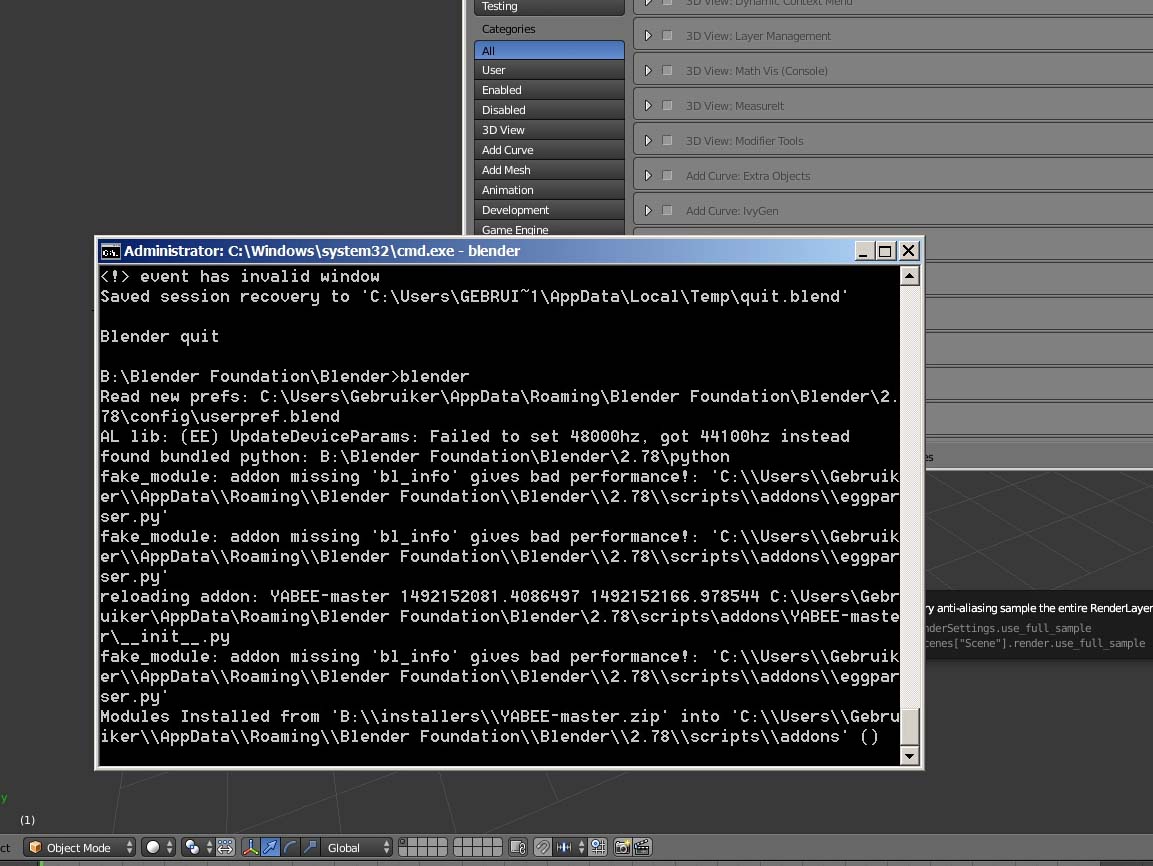Screen dimensions: 1153x866
Task: Select the Game Engine category
Action: coord(549,229)
